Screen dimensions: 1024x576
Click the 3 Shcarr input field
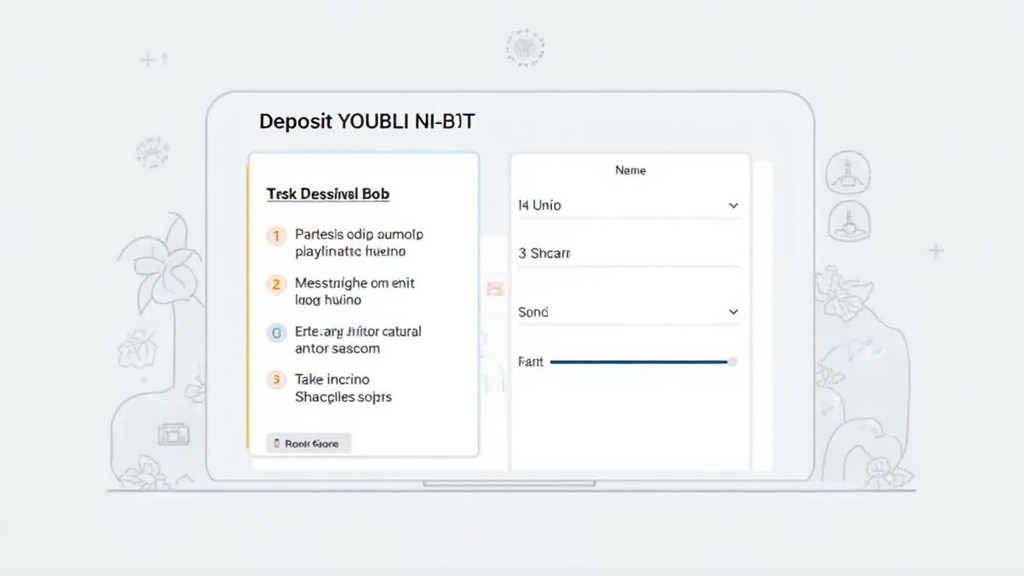tap(628, 254)
